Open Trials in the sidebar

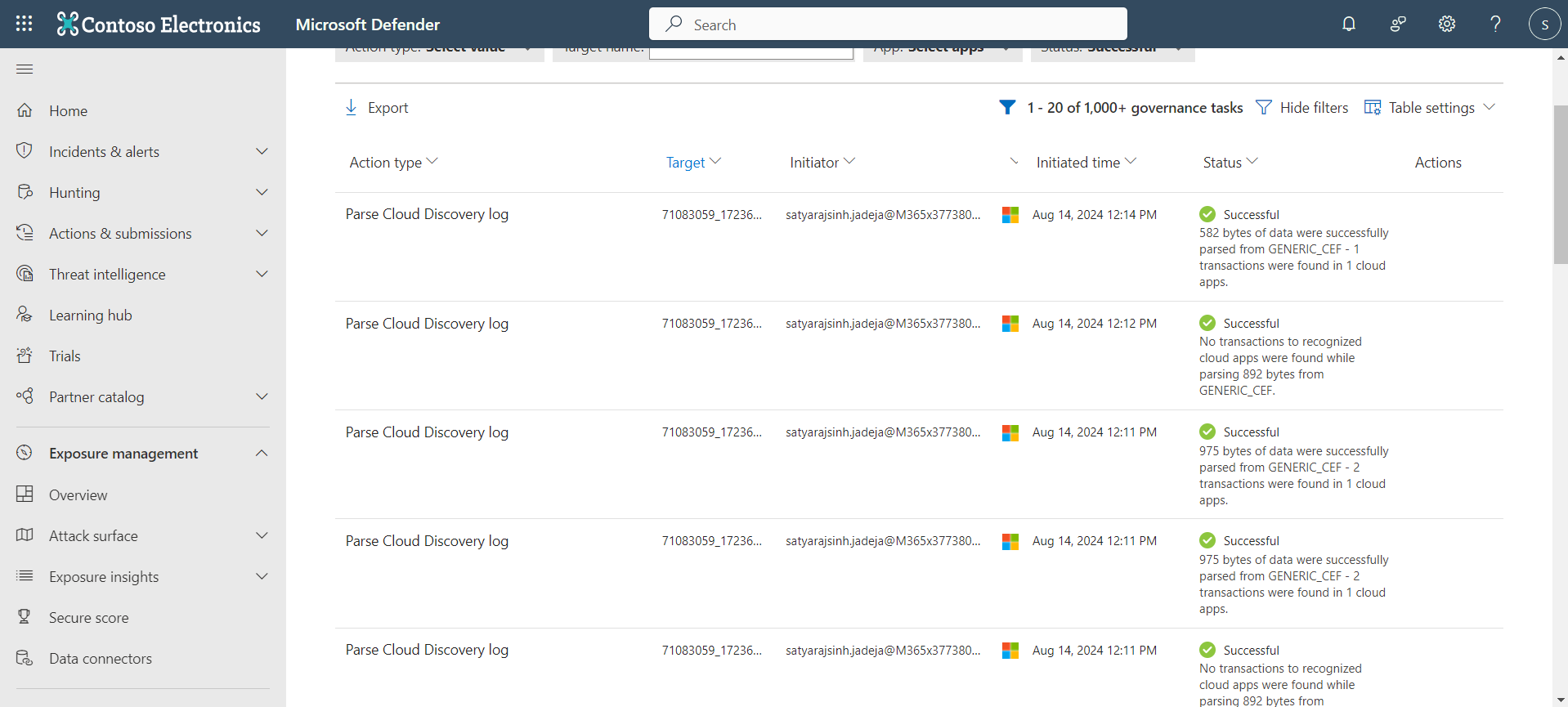[x=65, y=356]
